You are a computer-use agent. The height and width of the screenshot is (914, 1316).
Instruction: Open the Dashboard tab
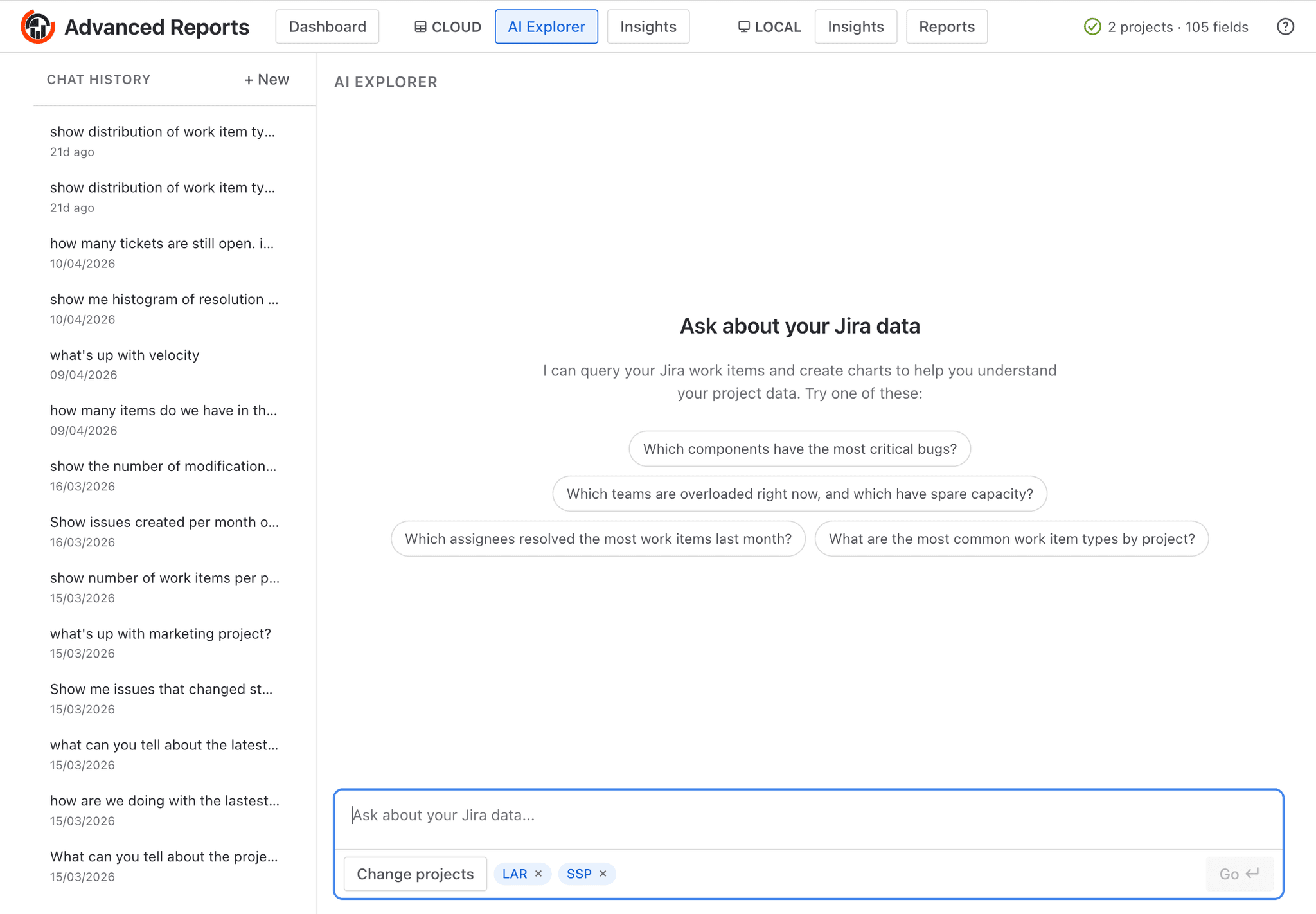pyautogui.click(x=327, y=27)
